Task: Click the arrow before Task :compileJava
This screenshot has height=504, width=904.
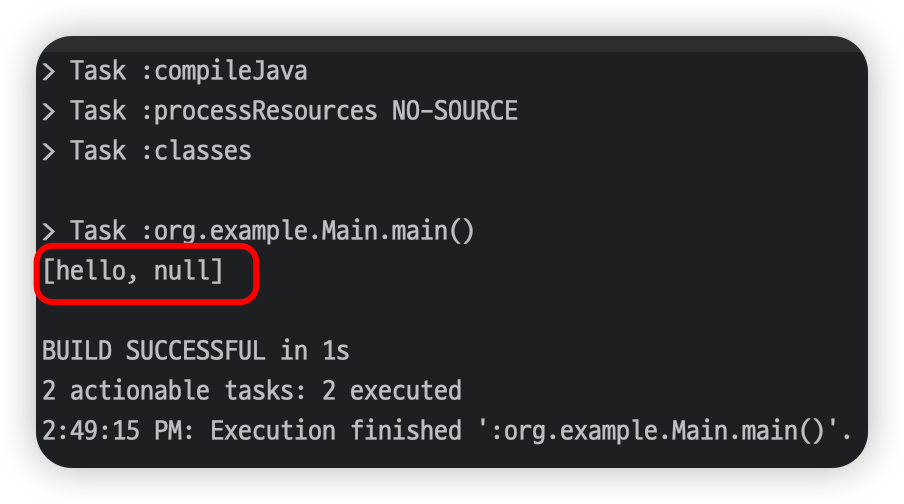Action: coord(49,72)
